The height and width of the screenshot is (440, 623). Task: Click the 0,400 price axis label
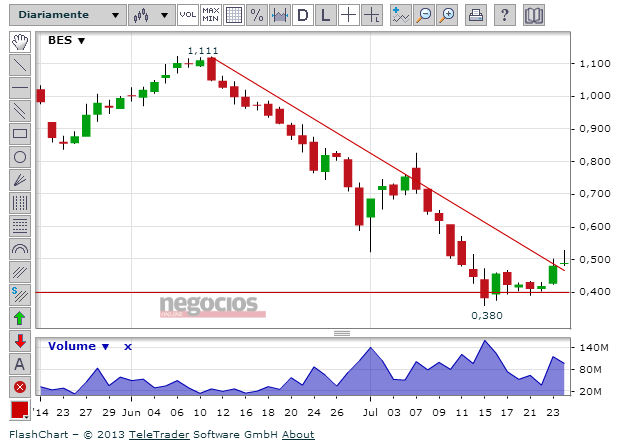(x=595, y=292)
